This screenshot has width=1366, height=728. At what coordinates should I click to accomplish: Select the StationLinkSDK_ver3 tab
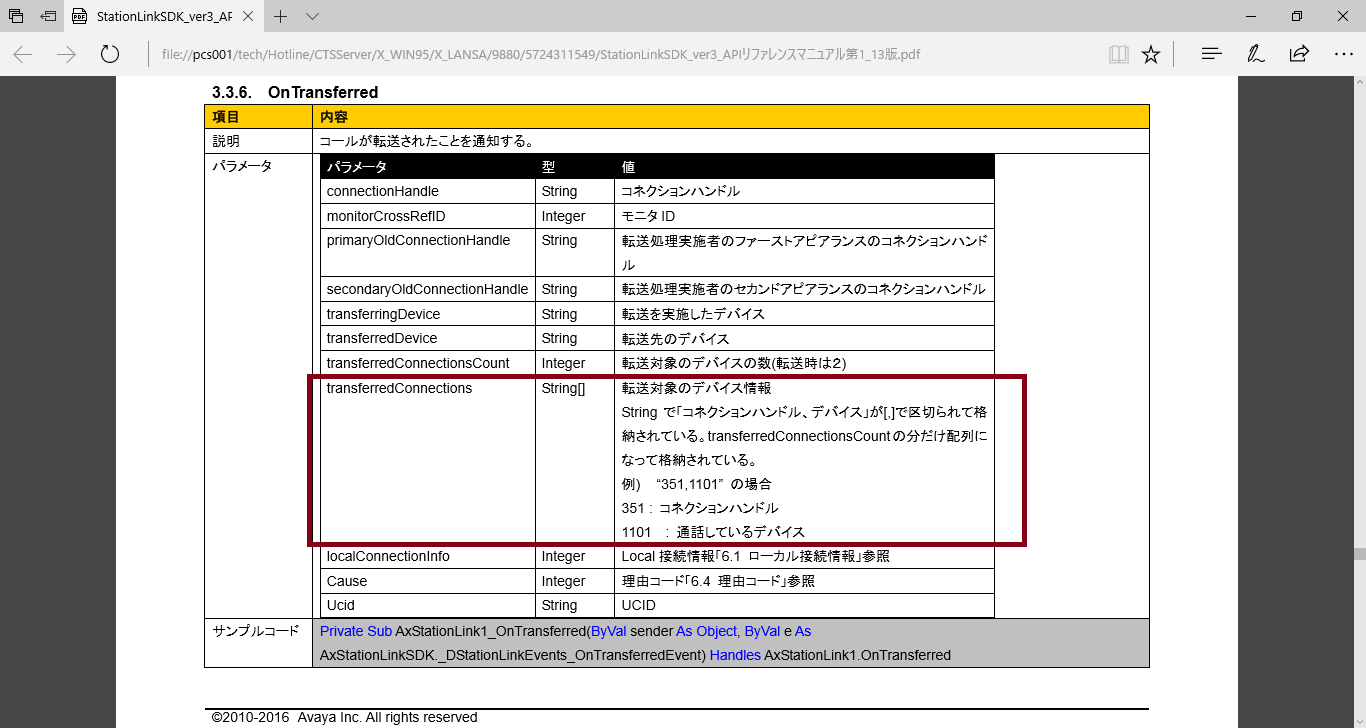point(160,16)
